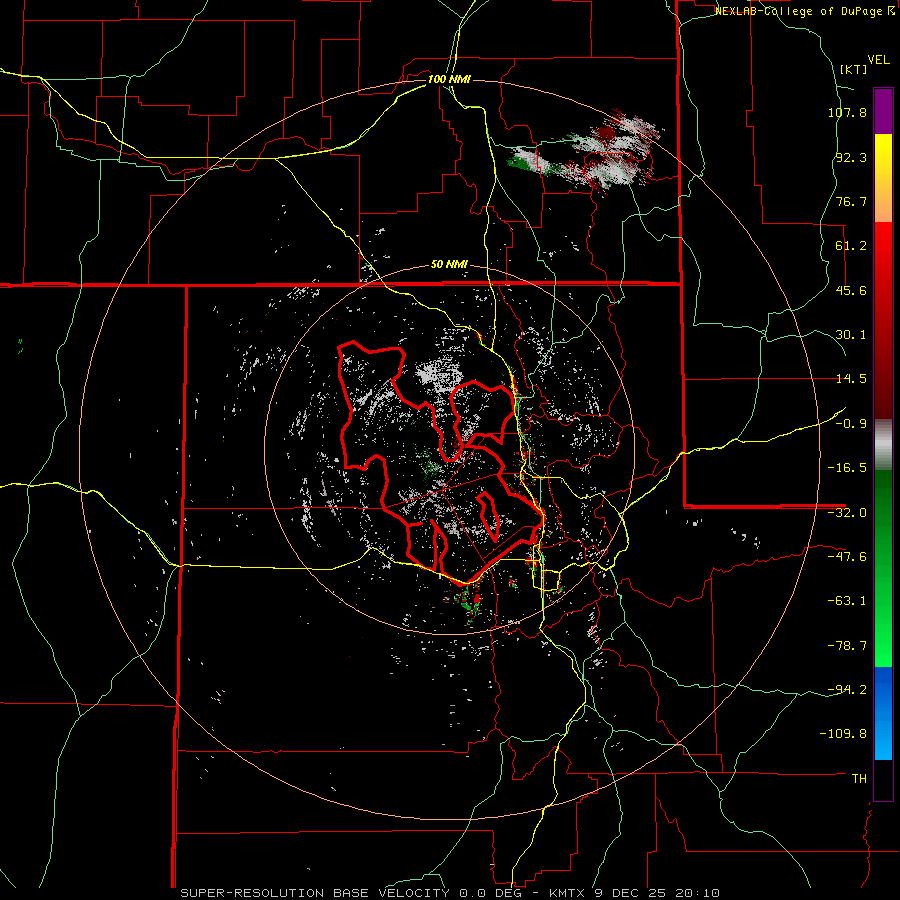Image resolution: width=900 pixels, height=900 pixels.
Task: Select the -16.5 scale value
Action: [847, 468]
